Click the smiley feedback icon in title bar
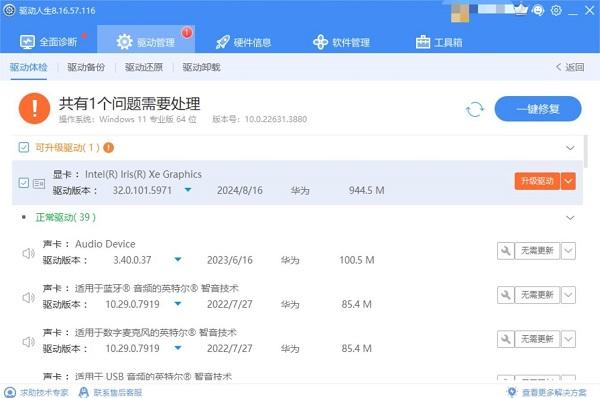Image resolution: width=600 pixels, height=398 pixels. click(x=538, y=10)
